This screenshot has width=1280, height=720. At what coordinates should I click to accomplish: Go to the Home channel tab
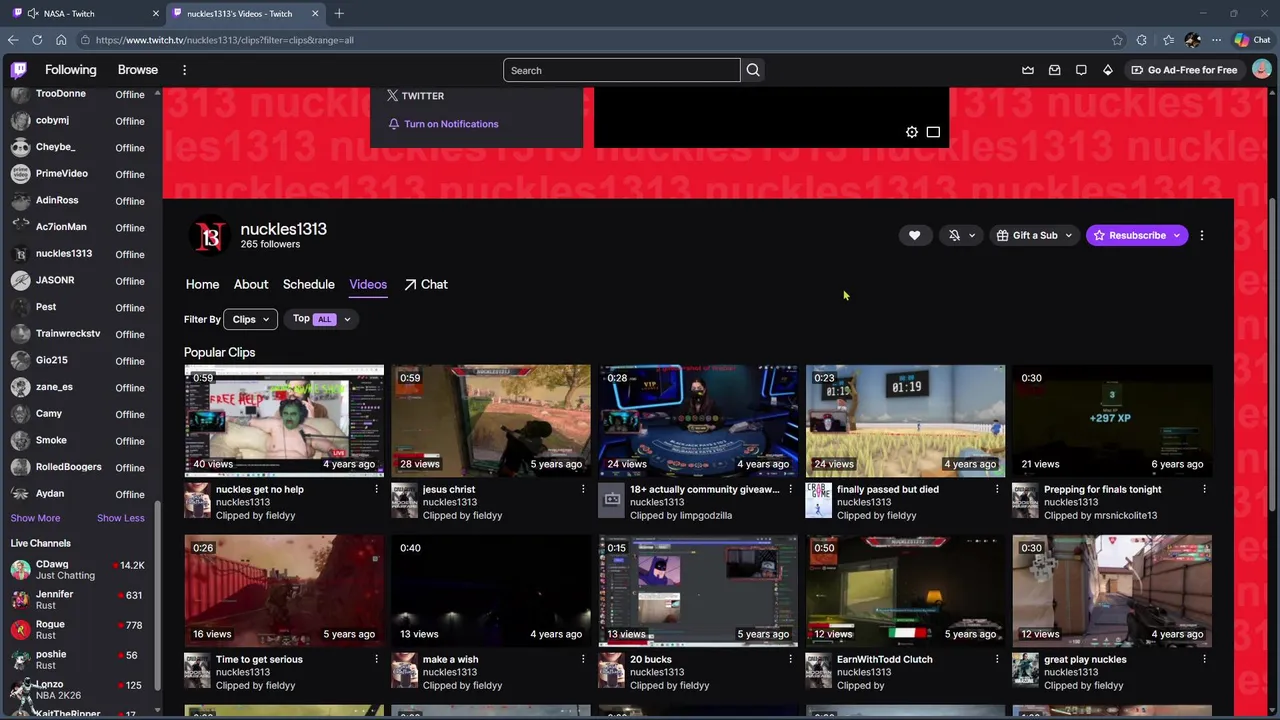[x=202, y=284]
